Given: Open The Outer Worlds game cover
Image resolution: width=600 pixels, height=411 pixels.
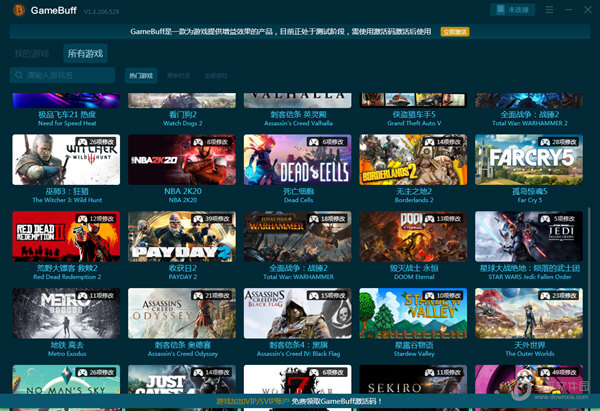Looking at the screenshot, I should [529, 313].
